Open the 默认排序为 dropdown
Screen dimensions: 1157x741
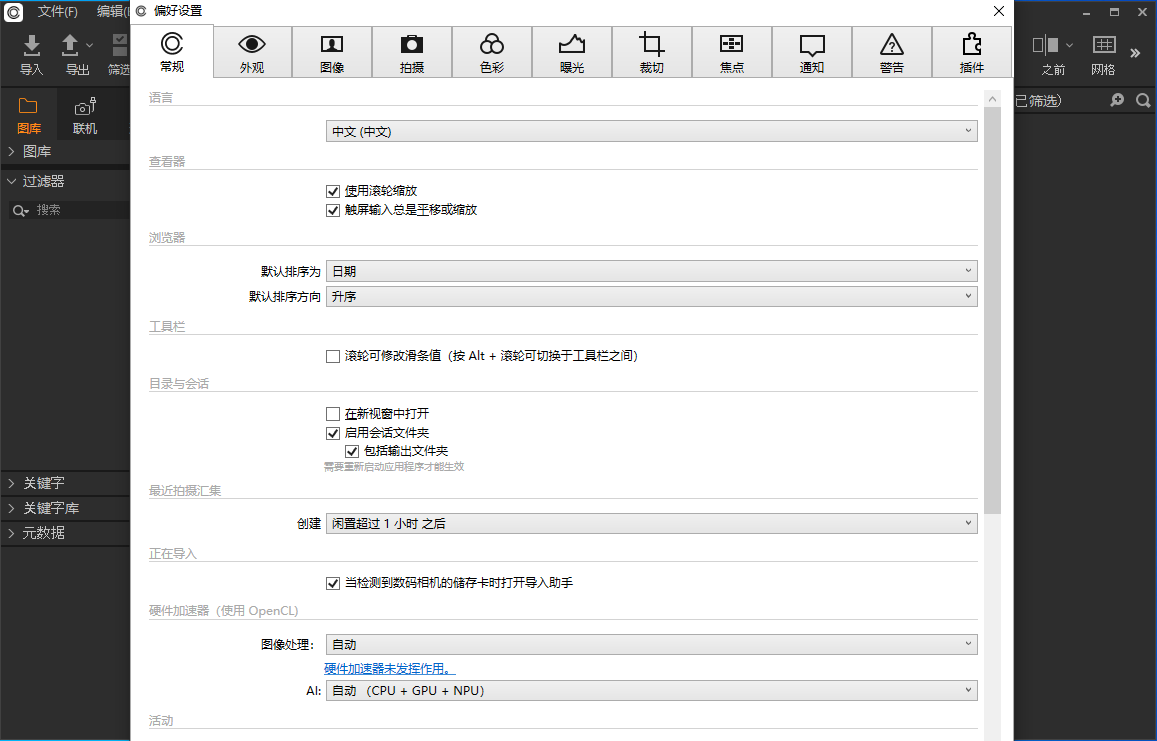click(x=651, y=270)
